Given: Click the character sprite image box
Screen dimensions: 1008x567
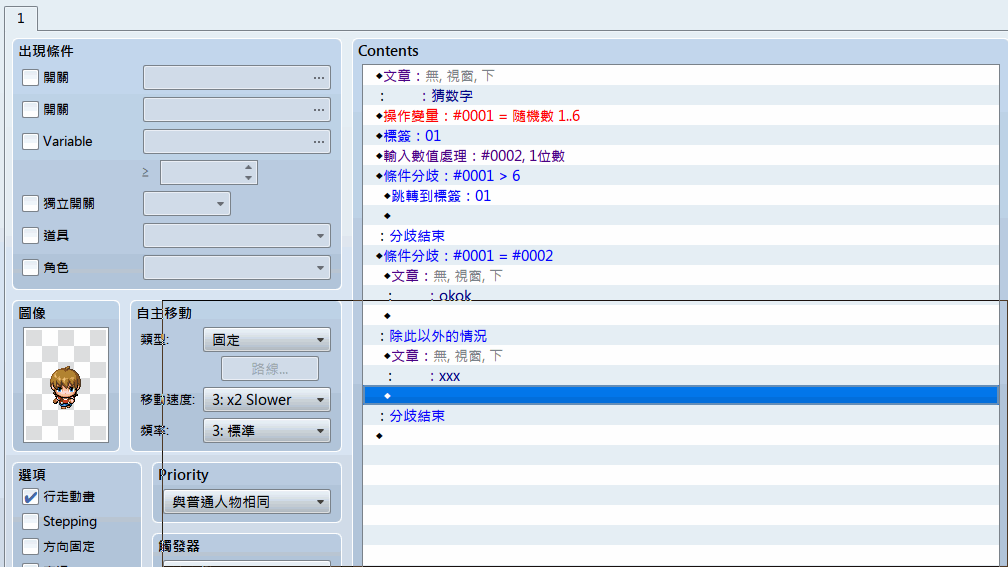Looking at the screenshot, I should (66, 385).
